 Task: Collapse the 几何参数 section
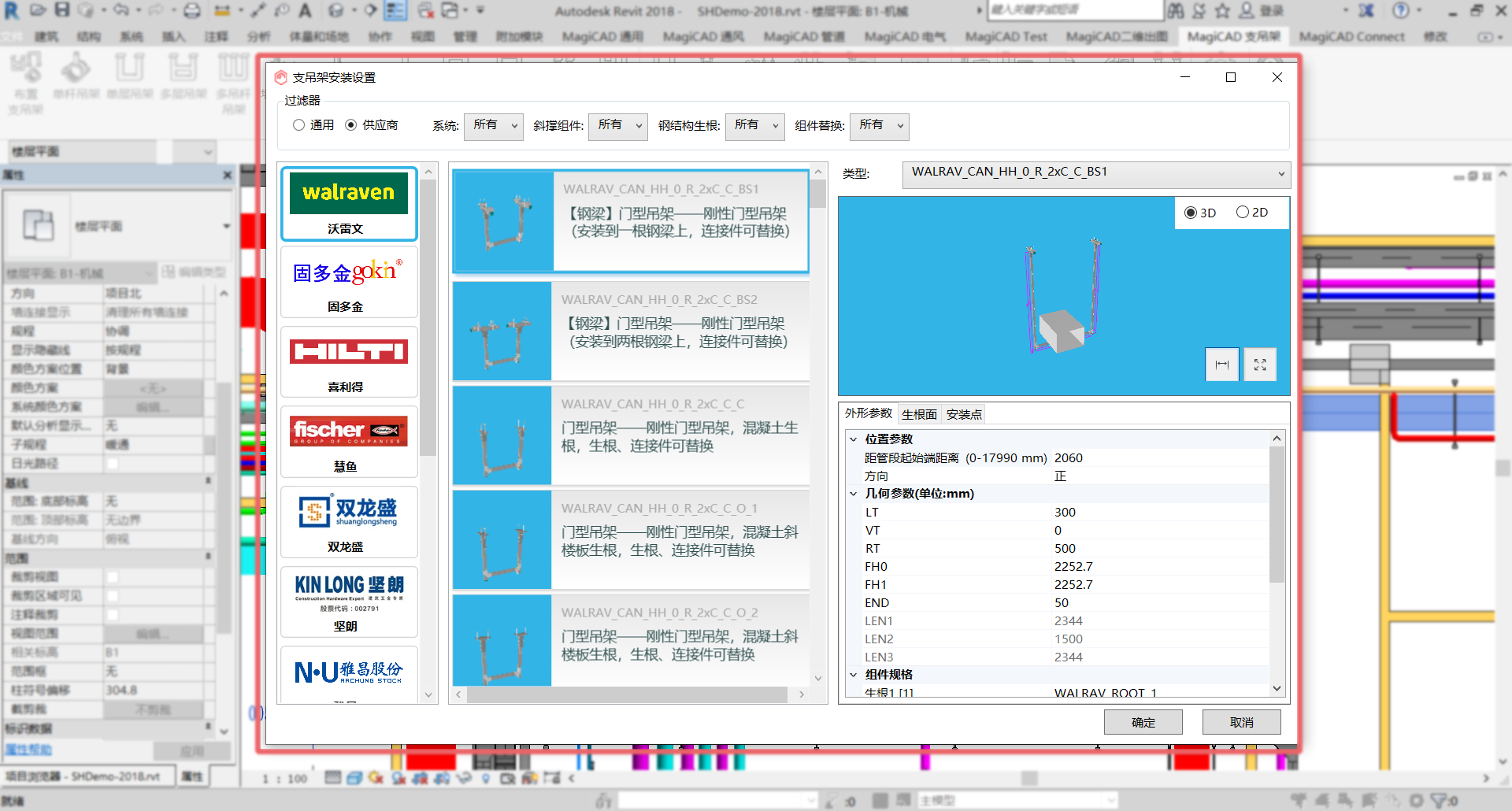coord(854,494)
